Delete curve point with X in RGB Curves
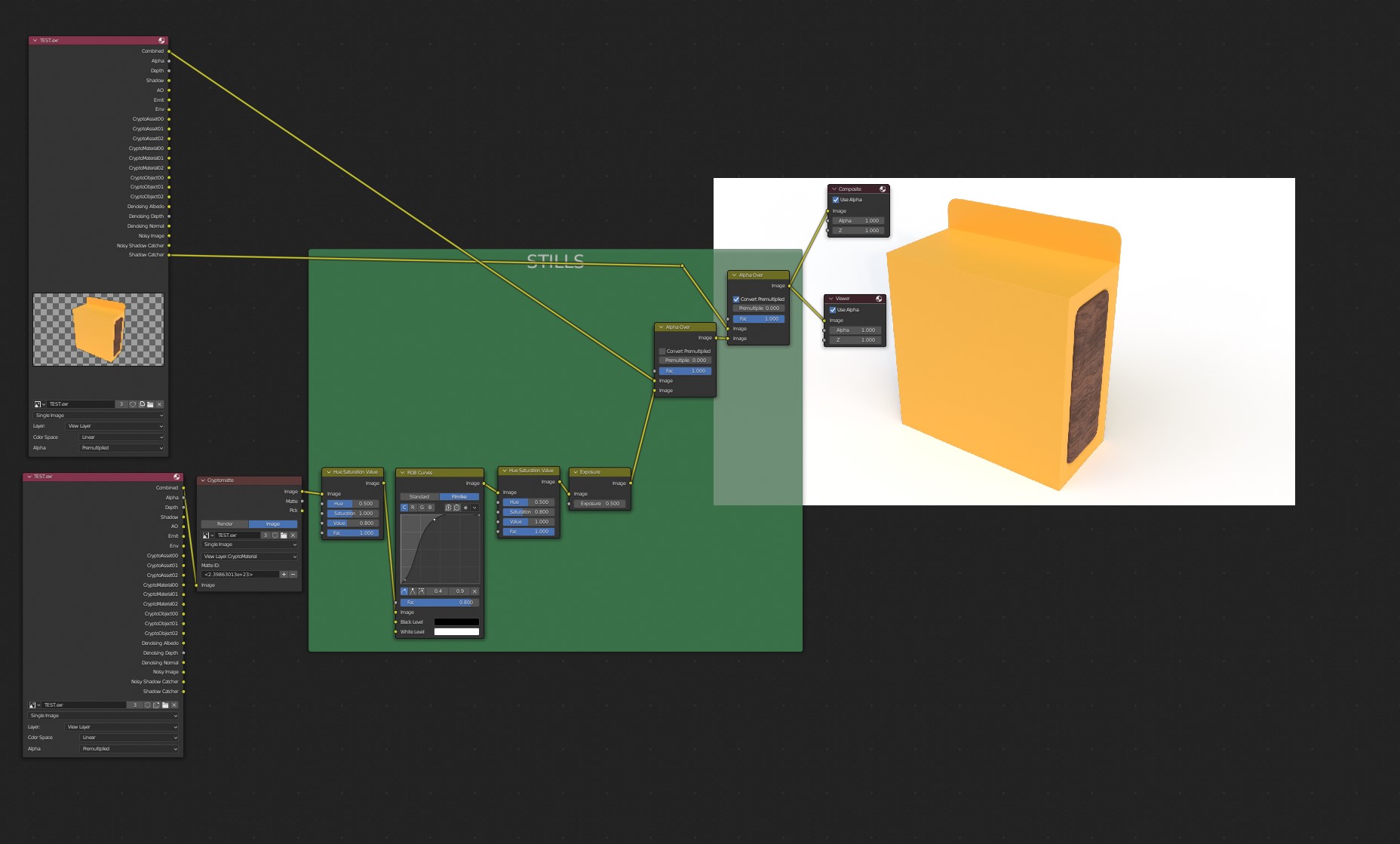The width and height of the screenshot is (1400, 844). point(474,591)
